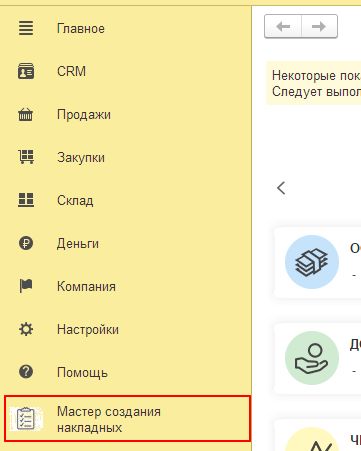Click the Деньги ruble coin icon
Screen dimensions: 361x451
[x=26, y=243]
